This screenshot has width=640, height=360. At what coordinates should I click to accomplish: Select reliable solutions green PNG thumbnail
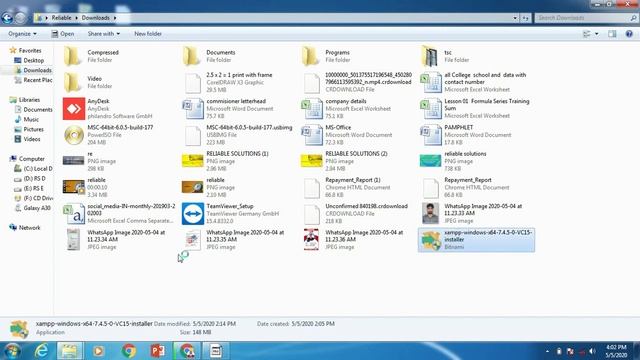431,161
